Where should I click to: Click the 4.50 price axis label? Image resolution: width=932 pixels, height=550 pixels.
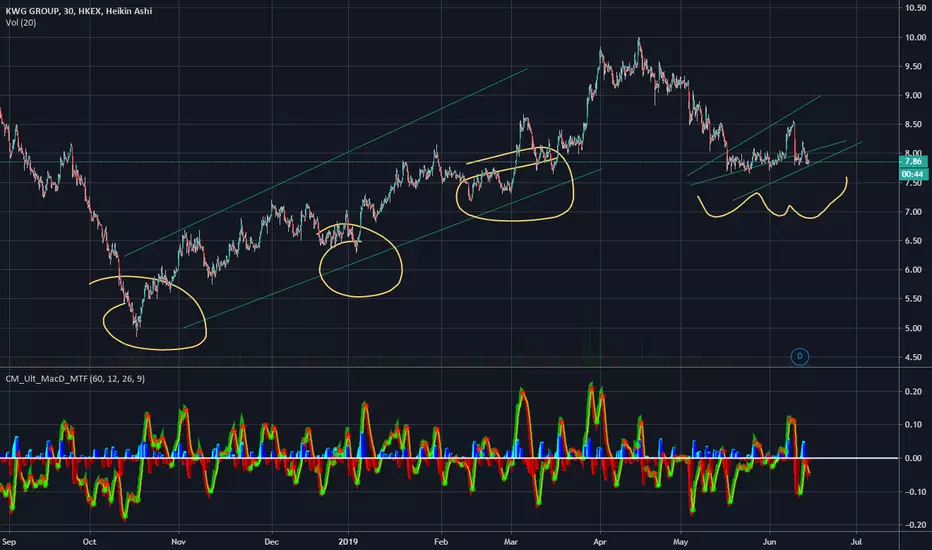(914, 357)
